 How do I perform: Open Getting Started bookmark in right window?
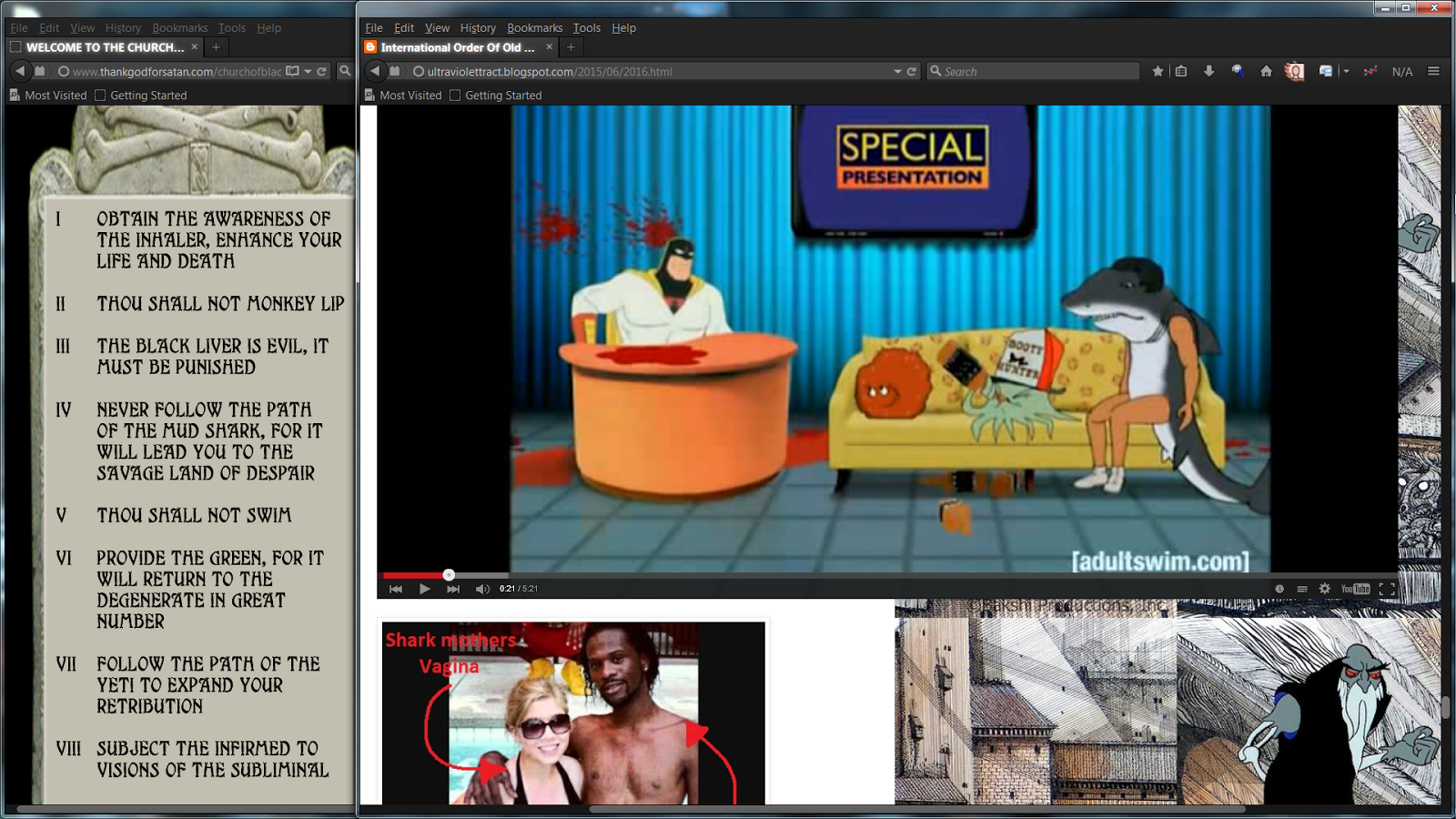[x=496, y=96]
